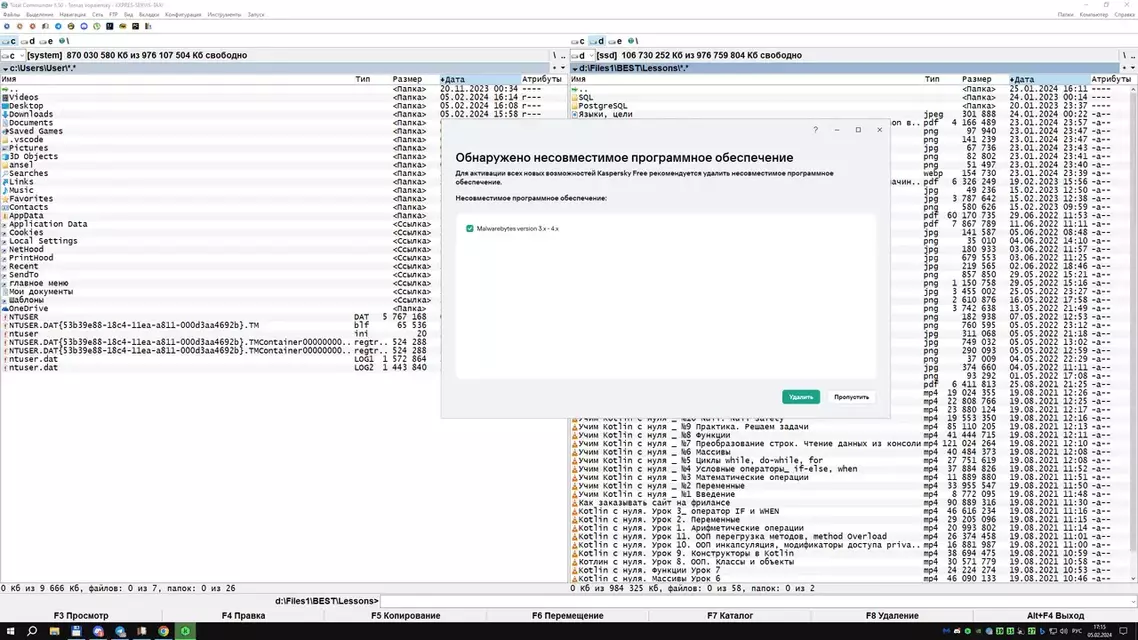This screenshot has width=1138, height=640.
Task: Select drive e button in left panel
Action: (46, 41)
